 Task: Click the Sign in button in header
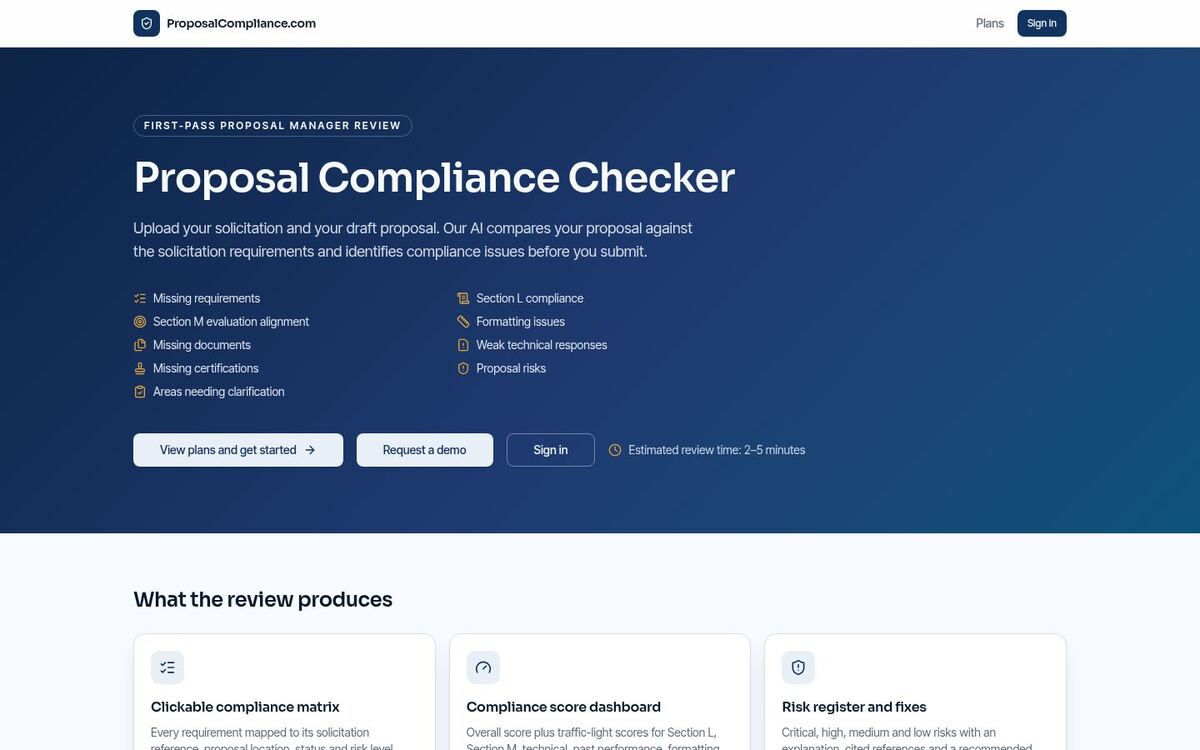pyautogui.click(x=1042, y=23)
